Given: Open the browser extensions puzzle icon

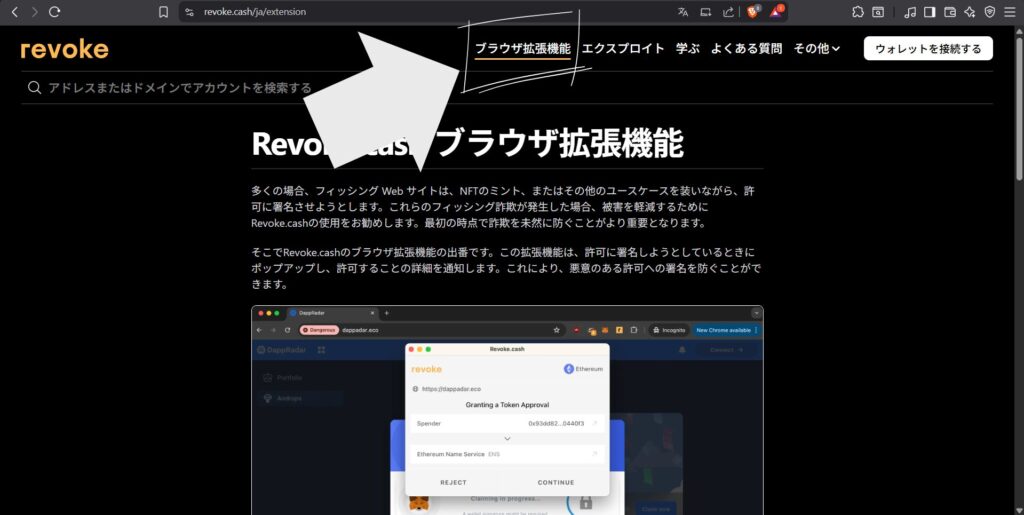Looking at the screenshot, I should tap(858, 12).
